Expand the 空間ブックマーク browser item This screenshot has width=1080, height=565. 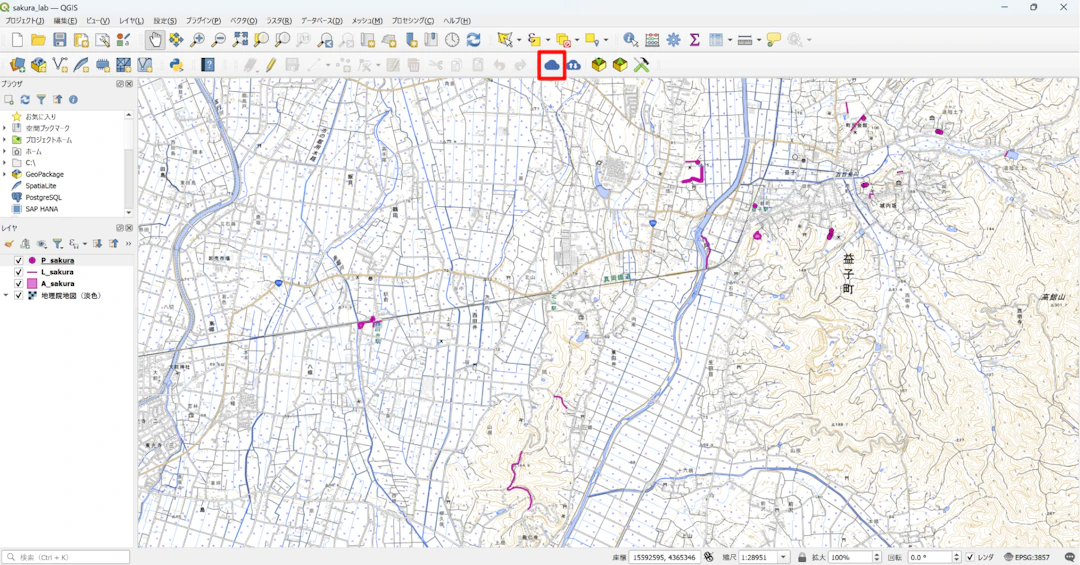coord(5,128)
